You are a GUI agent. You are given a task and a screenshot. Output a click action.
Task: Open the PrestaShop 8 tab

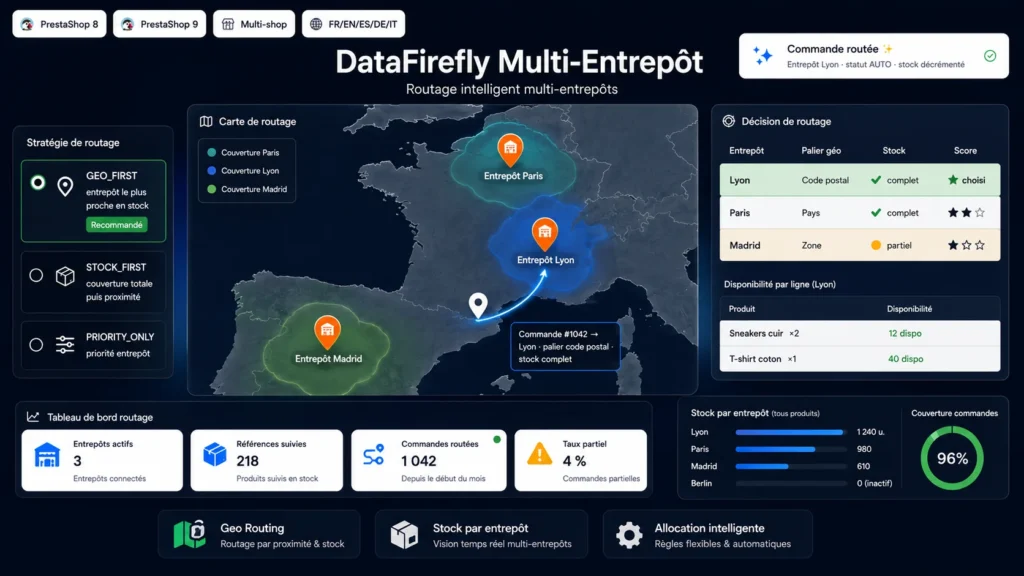(x=59, y=24)
